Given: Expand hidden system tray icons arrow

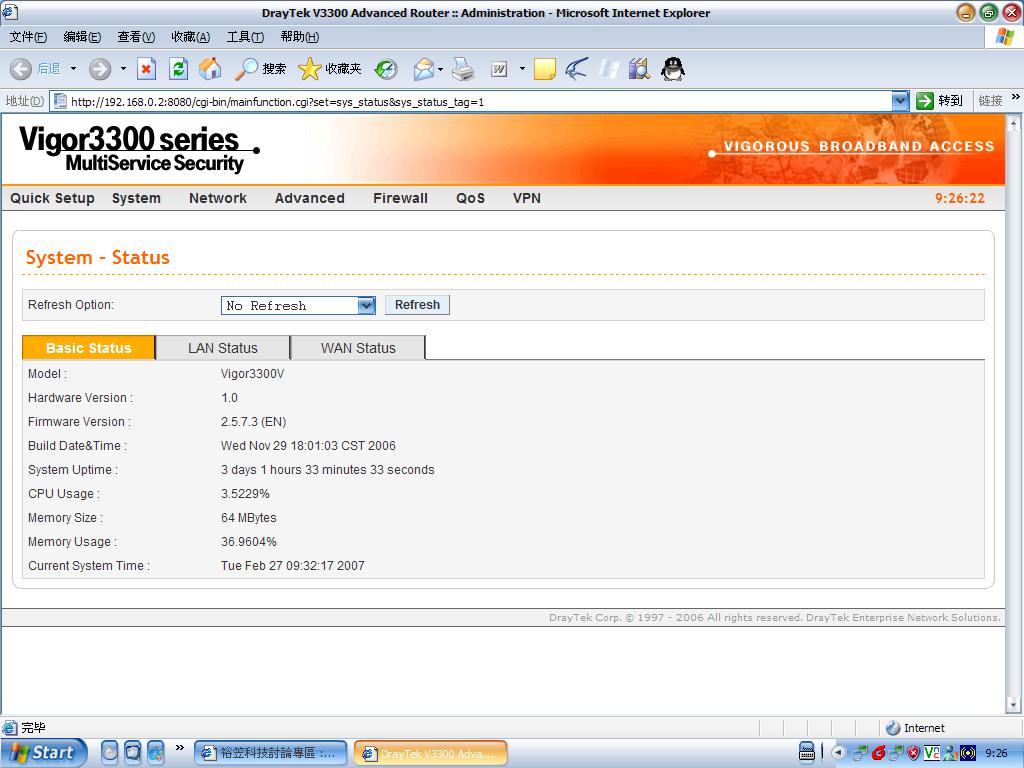Looking at the screenshot, I should pyautogui.click(x=839, y=753).
